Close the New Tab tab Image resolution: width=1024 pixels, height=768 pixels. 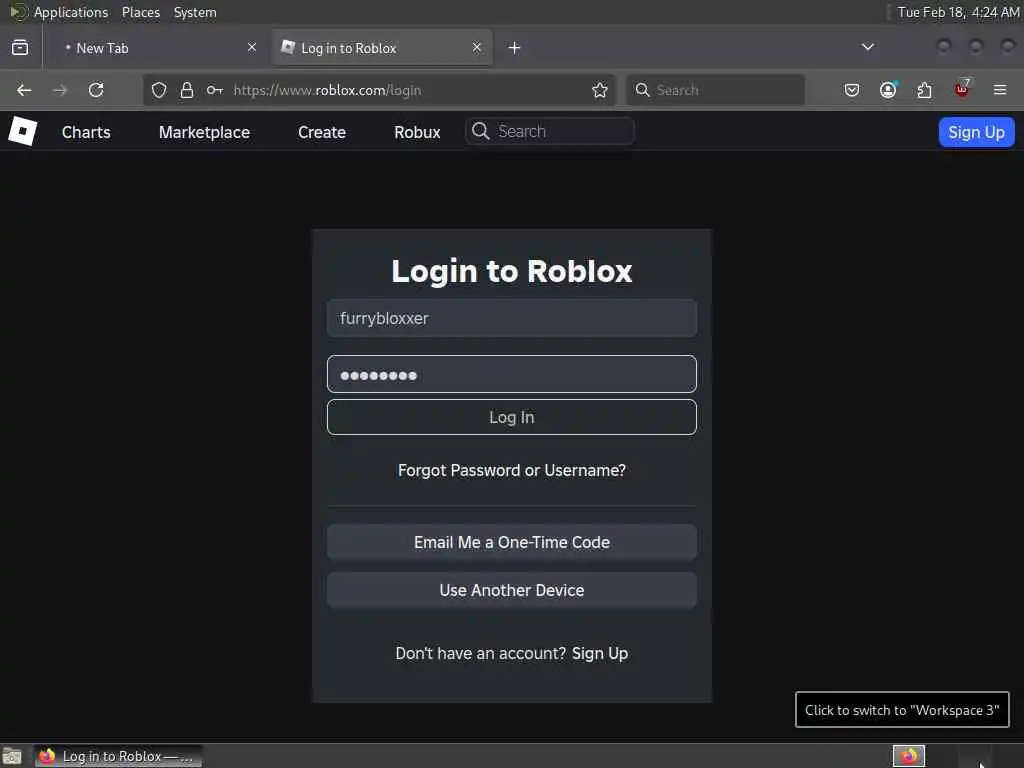point(252,47)
